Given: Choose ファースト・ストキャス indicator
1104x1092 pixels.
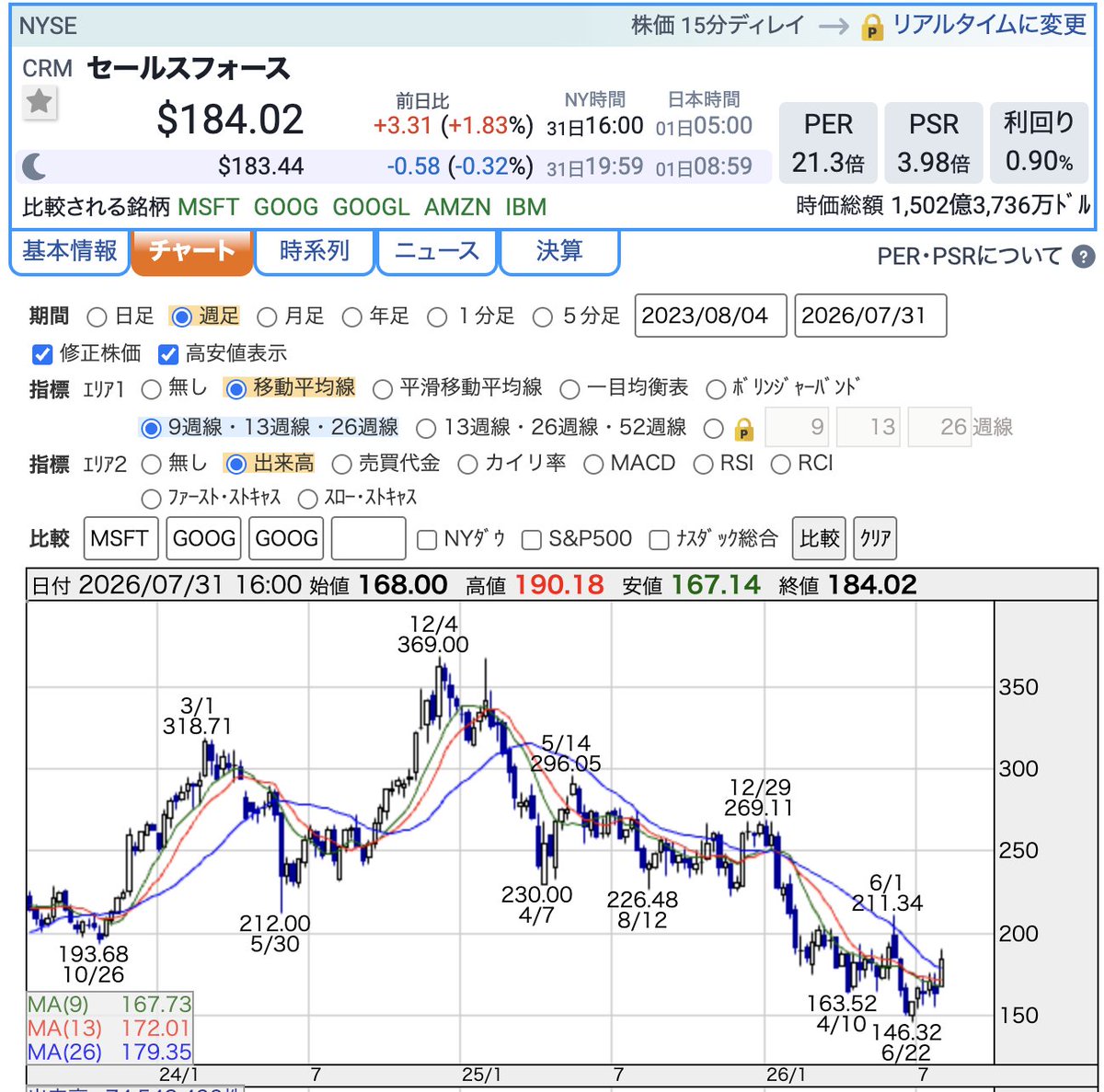Looking at the screenshot, I should coord(151,500).
